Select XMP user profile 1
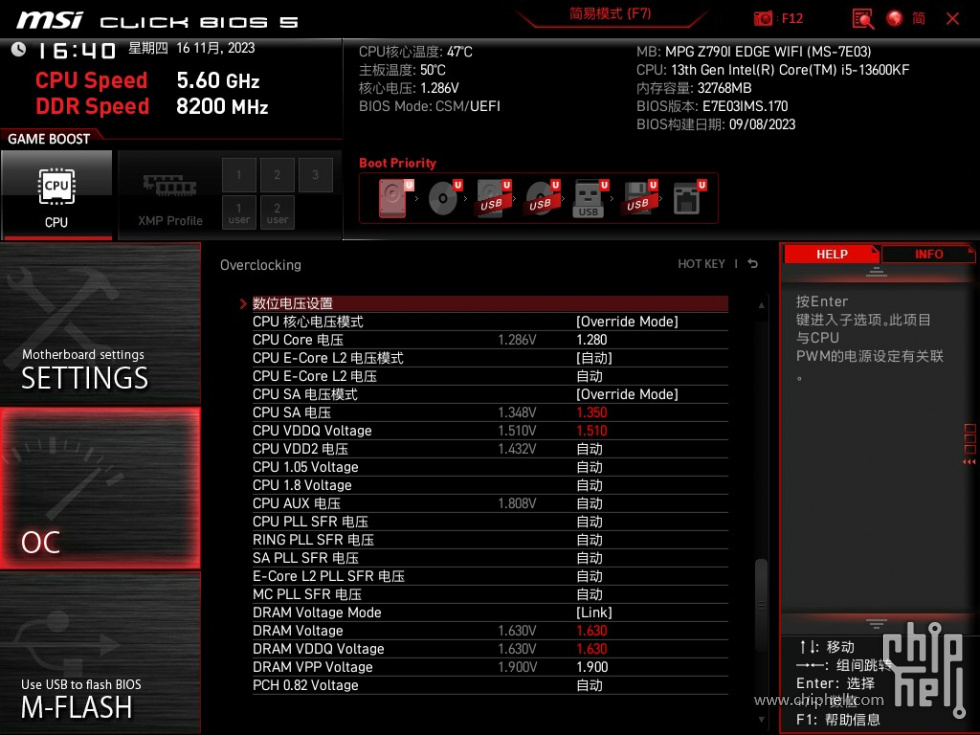 click(x=239, y=213)
